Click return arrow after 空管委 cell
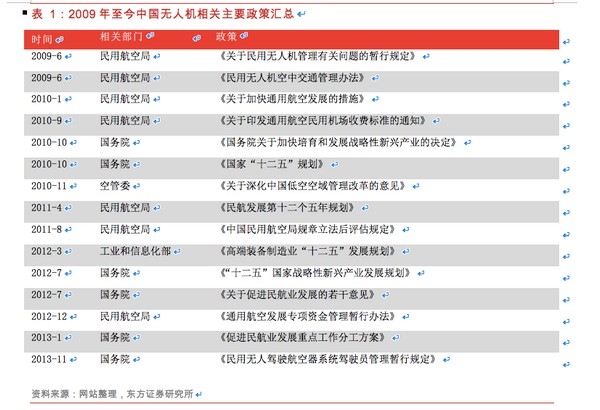600x410 pixels. pyautogui.click(x=136, y=186)
